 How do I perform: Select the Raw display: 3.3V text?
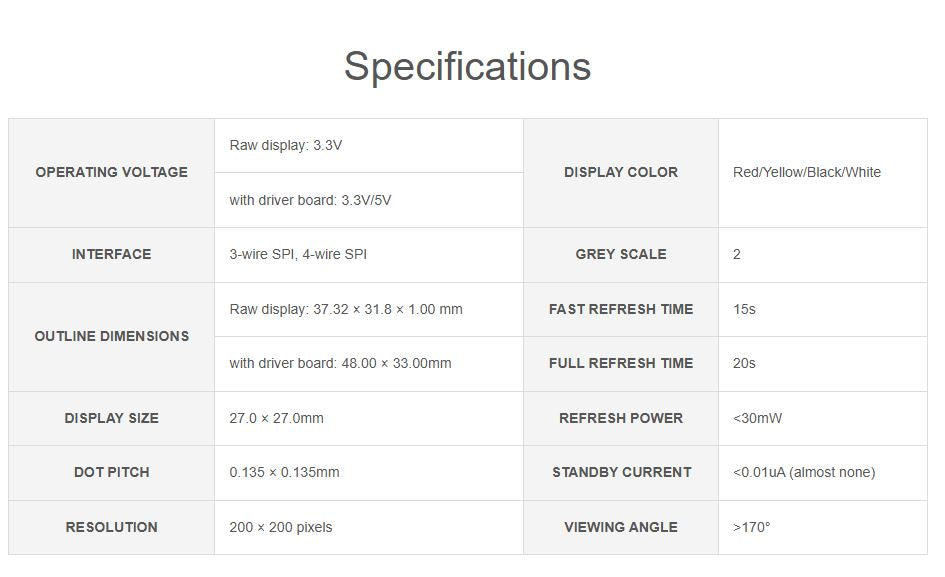click(x=285, y=145)
